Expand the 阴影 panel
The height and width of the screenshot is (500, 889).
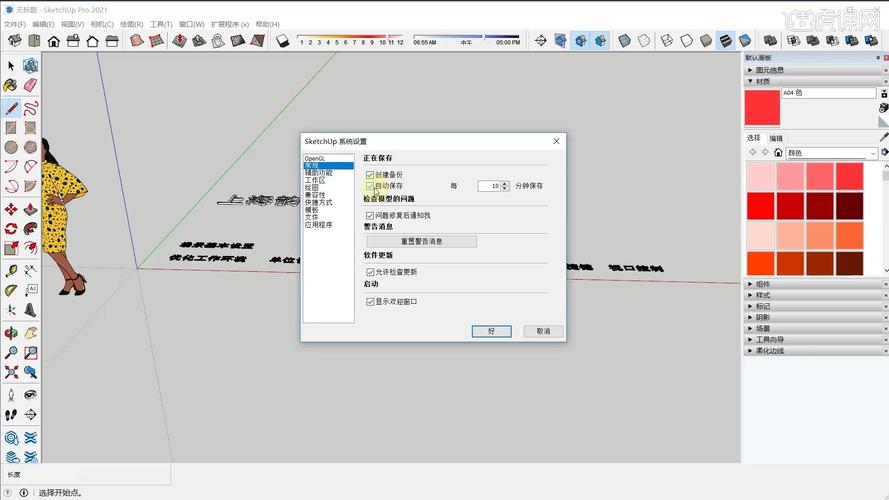tap(815, 317)
